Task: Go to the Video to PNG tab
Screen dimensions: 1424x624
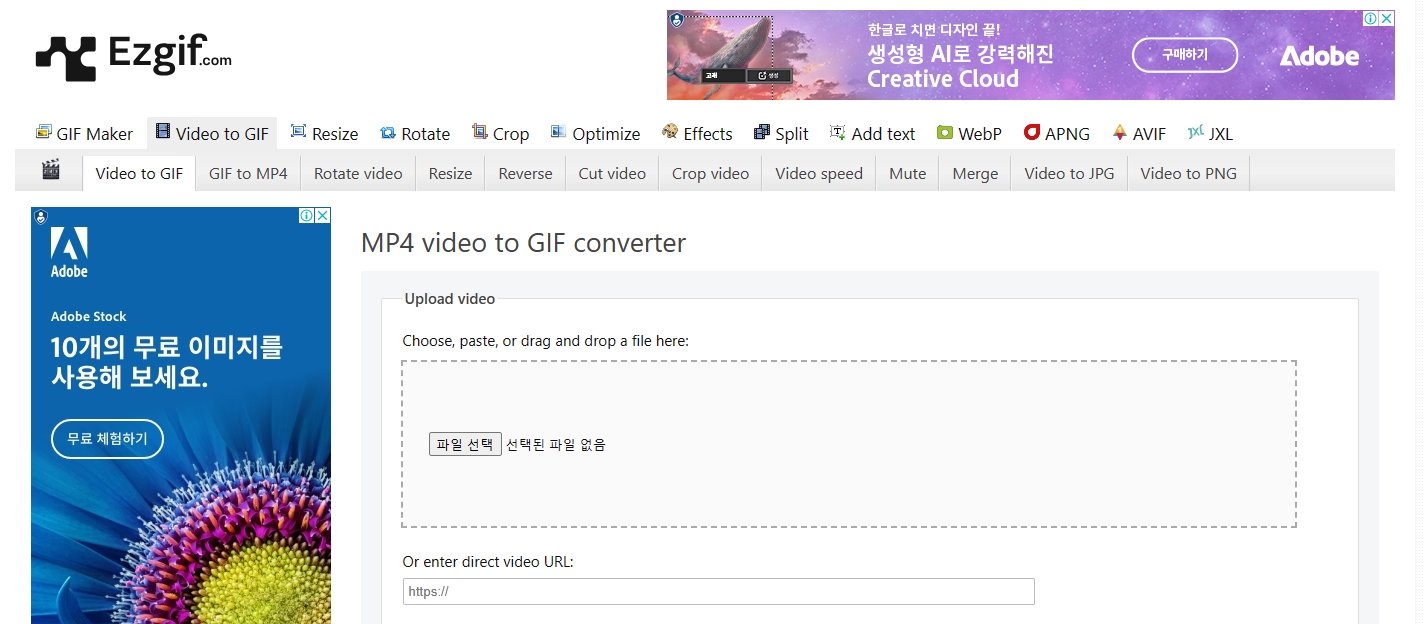Action: point(1189,173)
